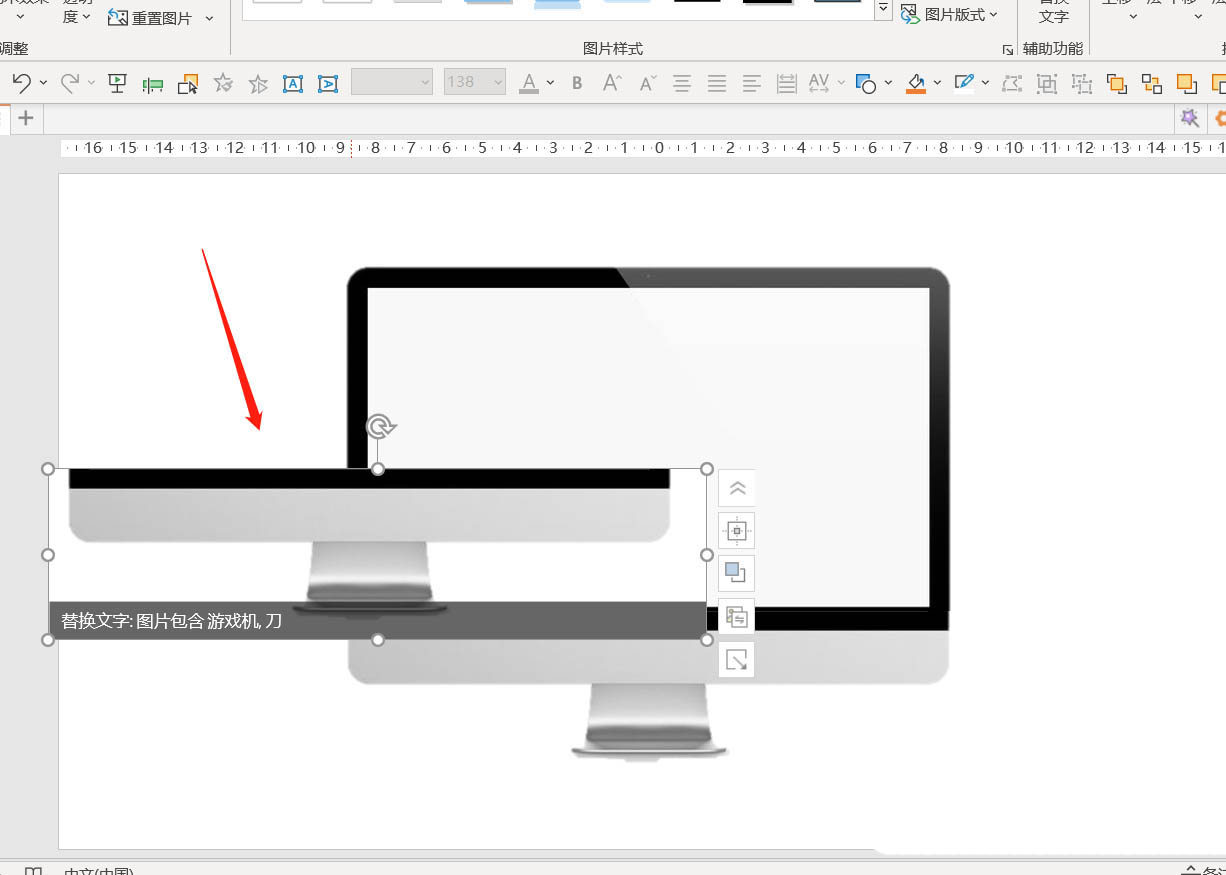This screenshot has height=875, width=1226.
Task: Start slideshow from beginning icon
Action: [117, 83]
